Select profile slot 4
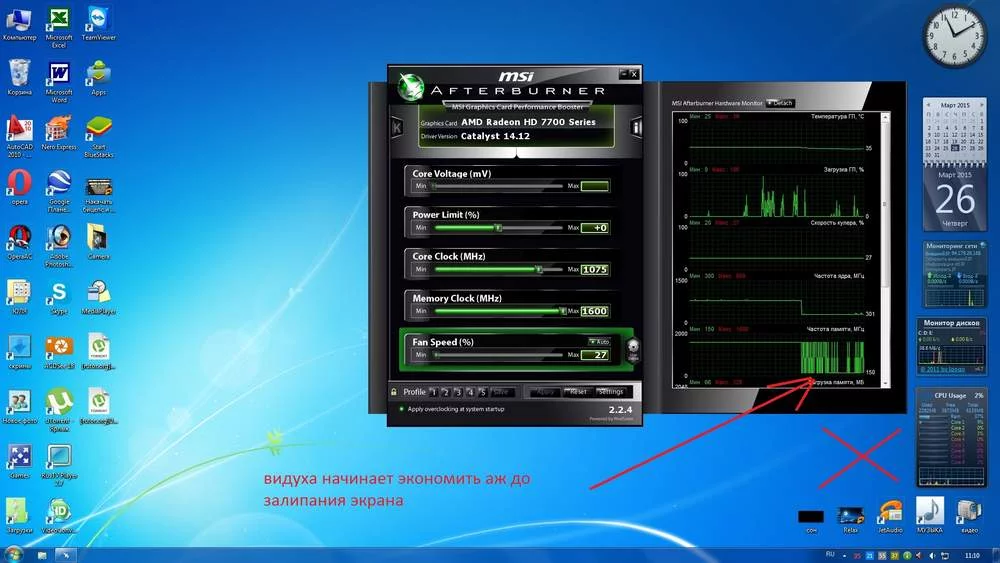 [470, 392]
